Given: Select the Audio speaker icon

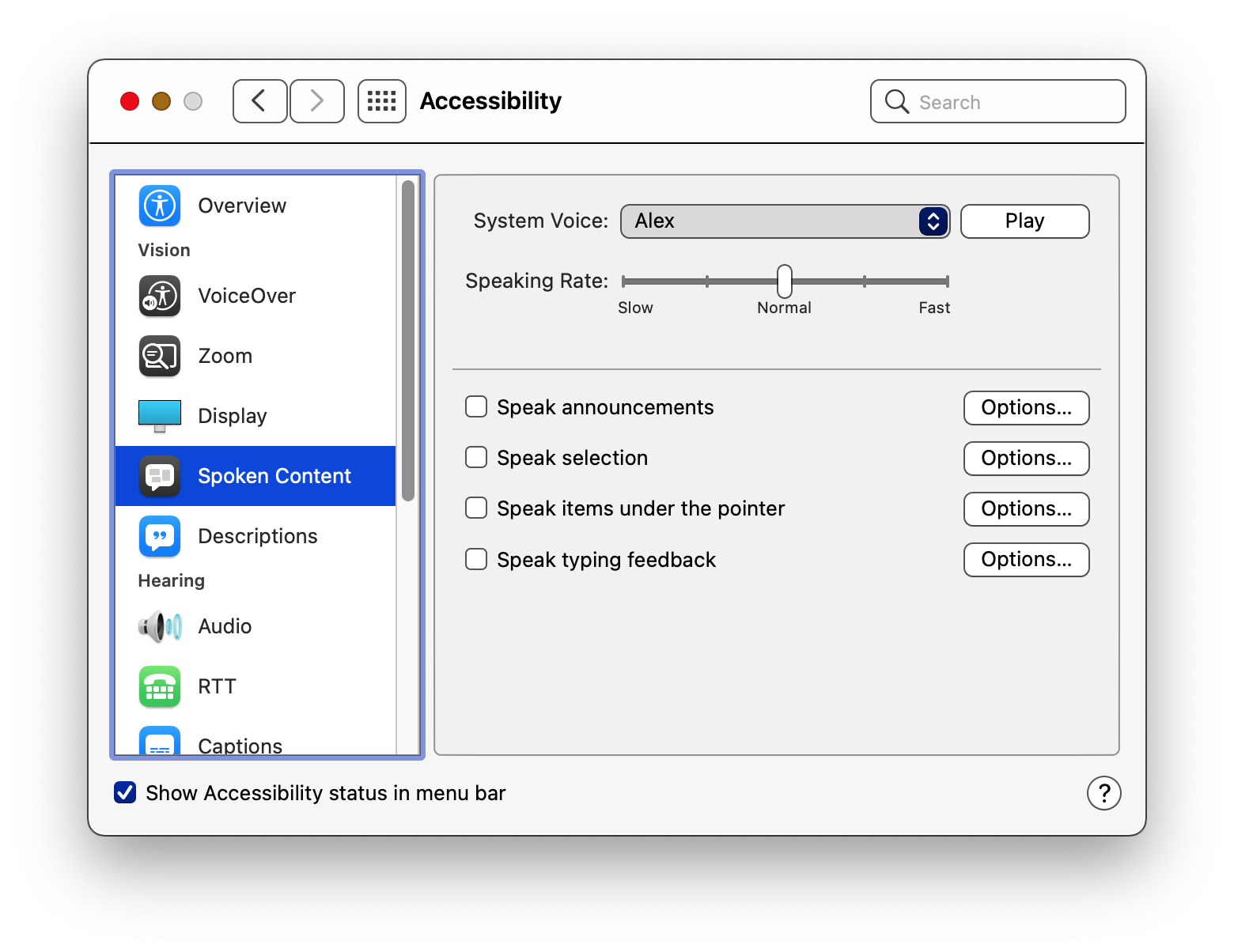Looking at the screenshot, I should point(159,625).
